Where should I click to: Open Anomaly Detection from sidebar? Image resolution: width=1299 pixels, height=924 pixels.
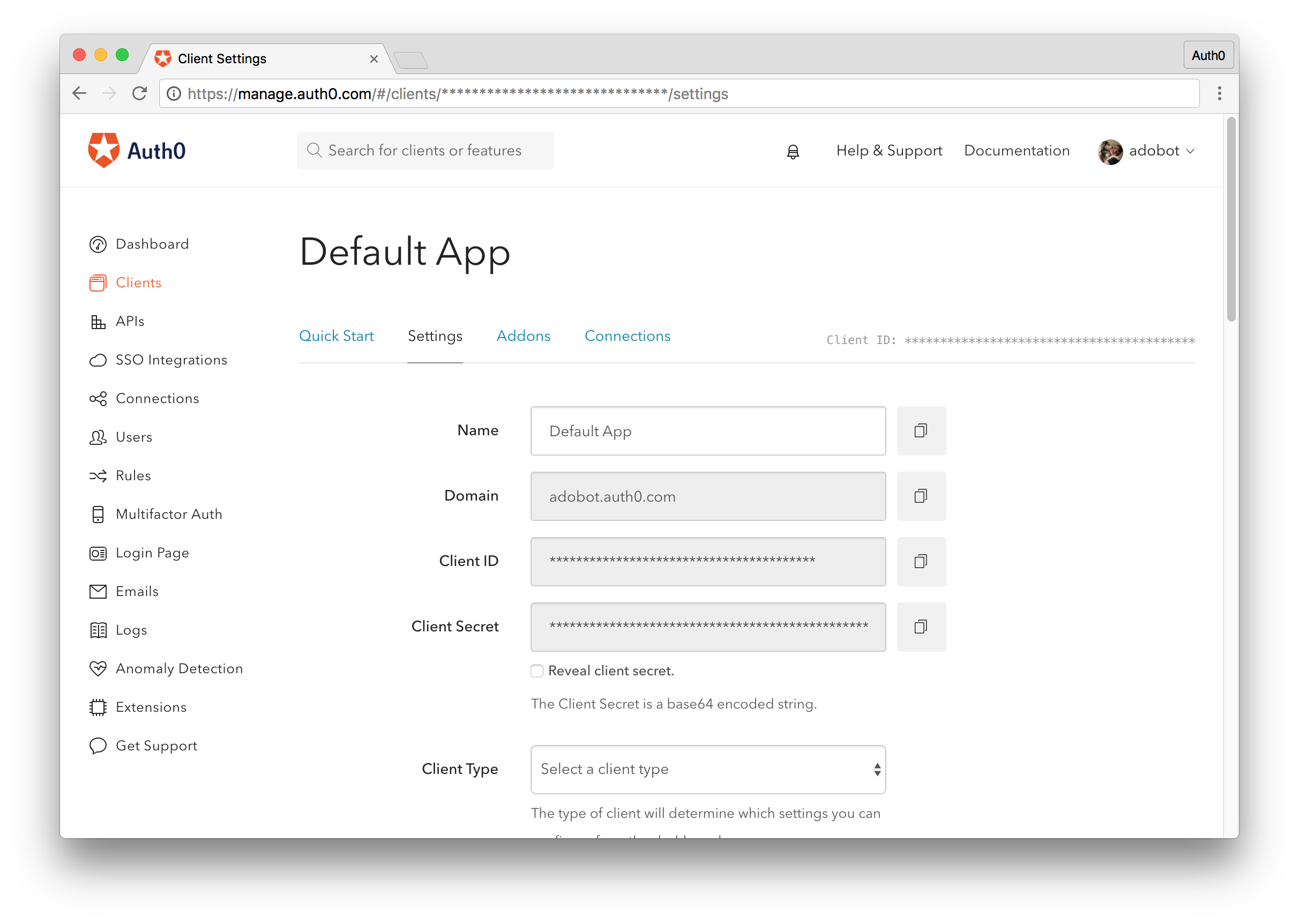pos(178,668)
